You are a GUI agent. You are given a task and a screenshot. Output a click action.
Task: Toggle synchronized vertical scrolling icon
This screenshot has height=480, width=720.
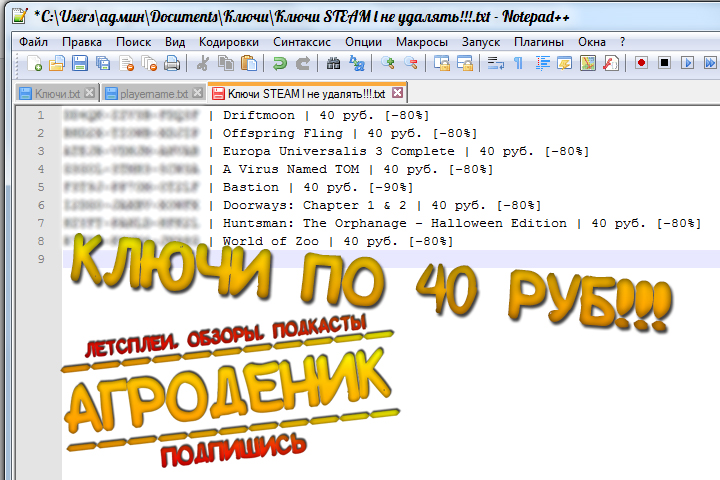tap(442, 63)
